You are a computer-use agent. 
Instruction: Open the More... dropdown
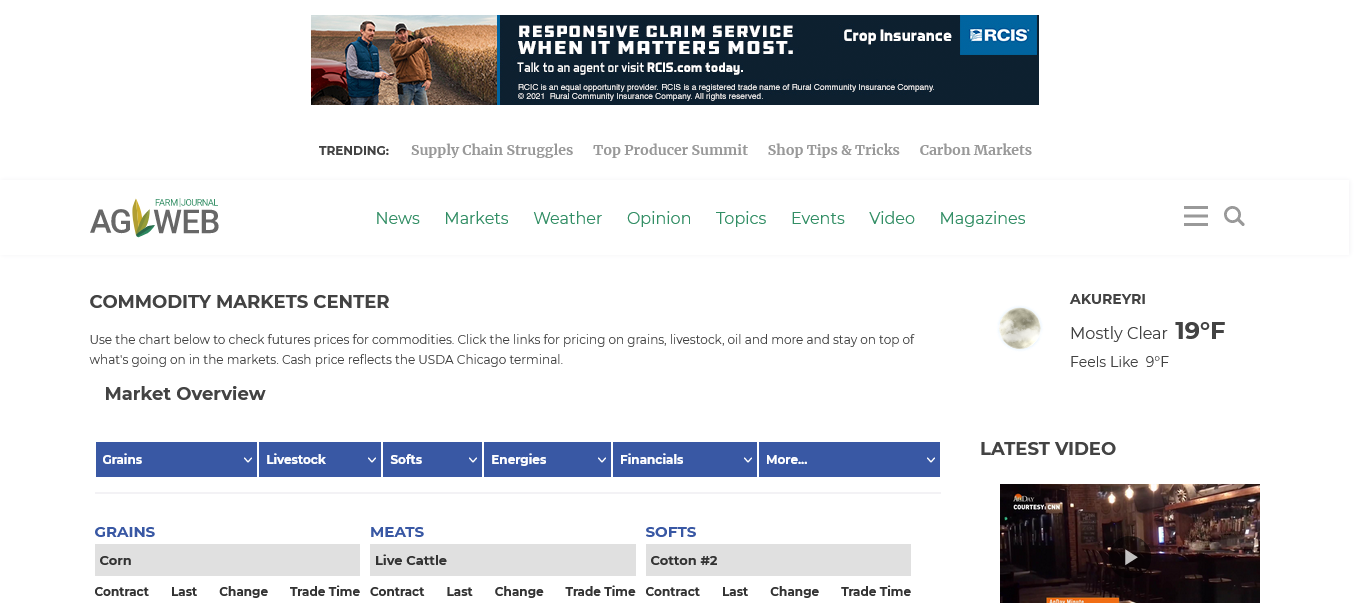tap(849, 459)
